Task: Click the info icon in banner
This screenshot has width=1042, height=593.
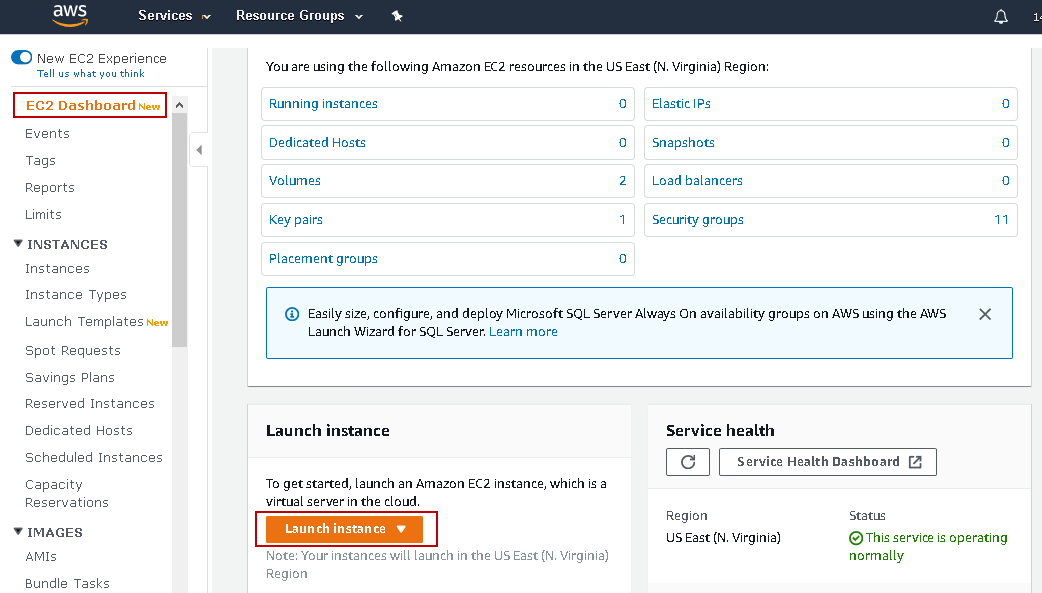Action: tap(289, 314)
